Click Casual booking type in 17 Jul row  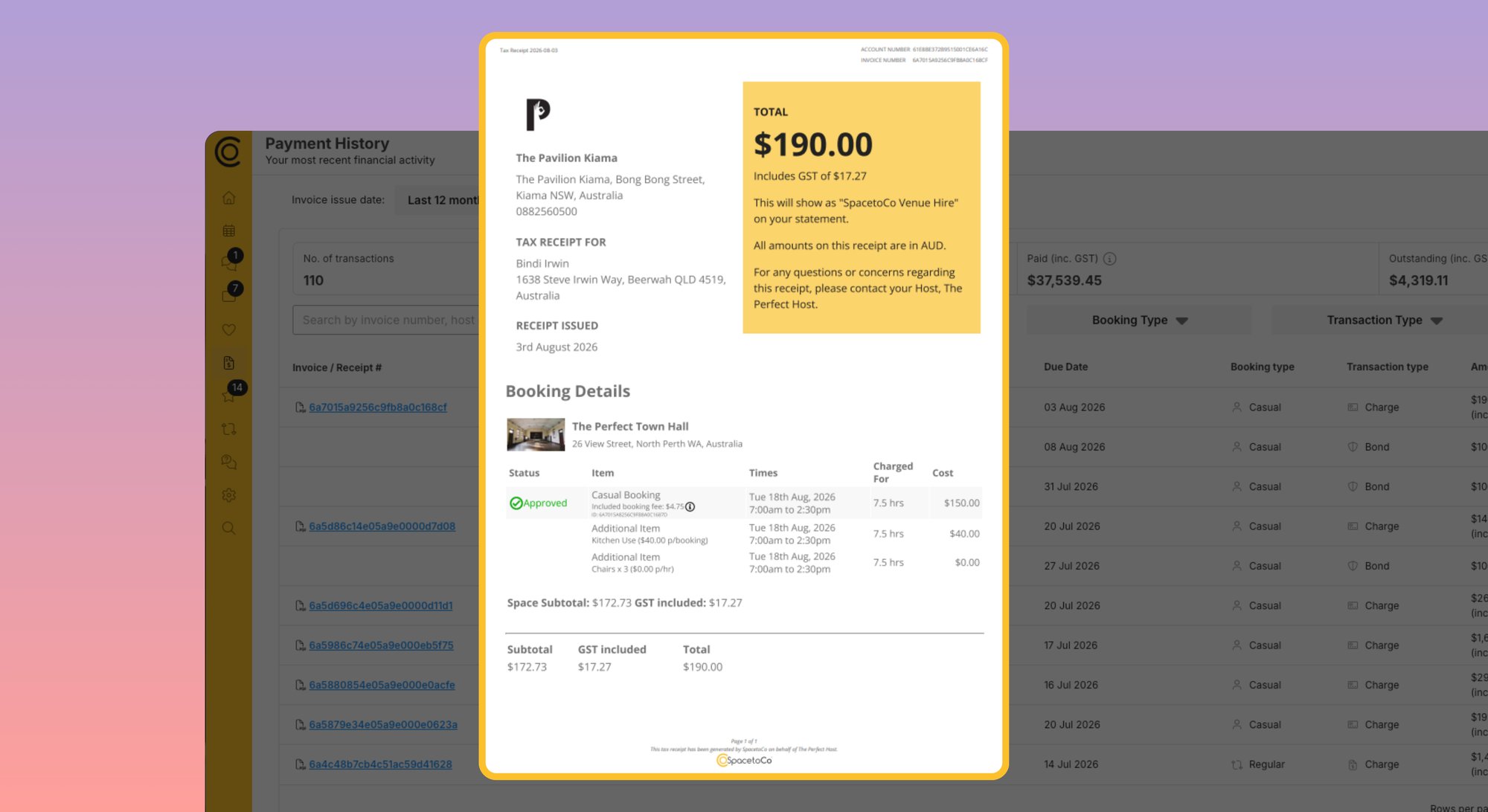coord(1265,645)
